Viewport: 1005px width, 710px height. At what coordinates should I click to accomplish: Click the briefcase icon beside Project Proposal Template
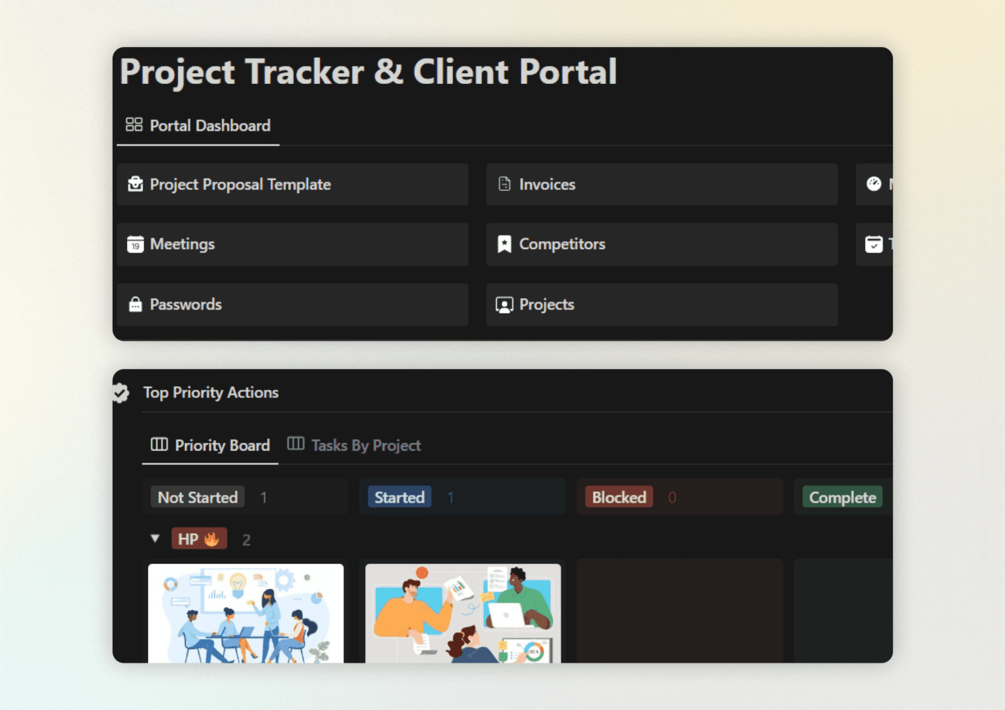[135, 185]
